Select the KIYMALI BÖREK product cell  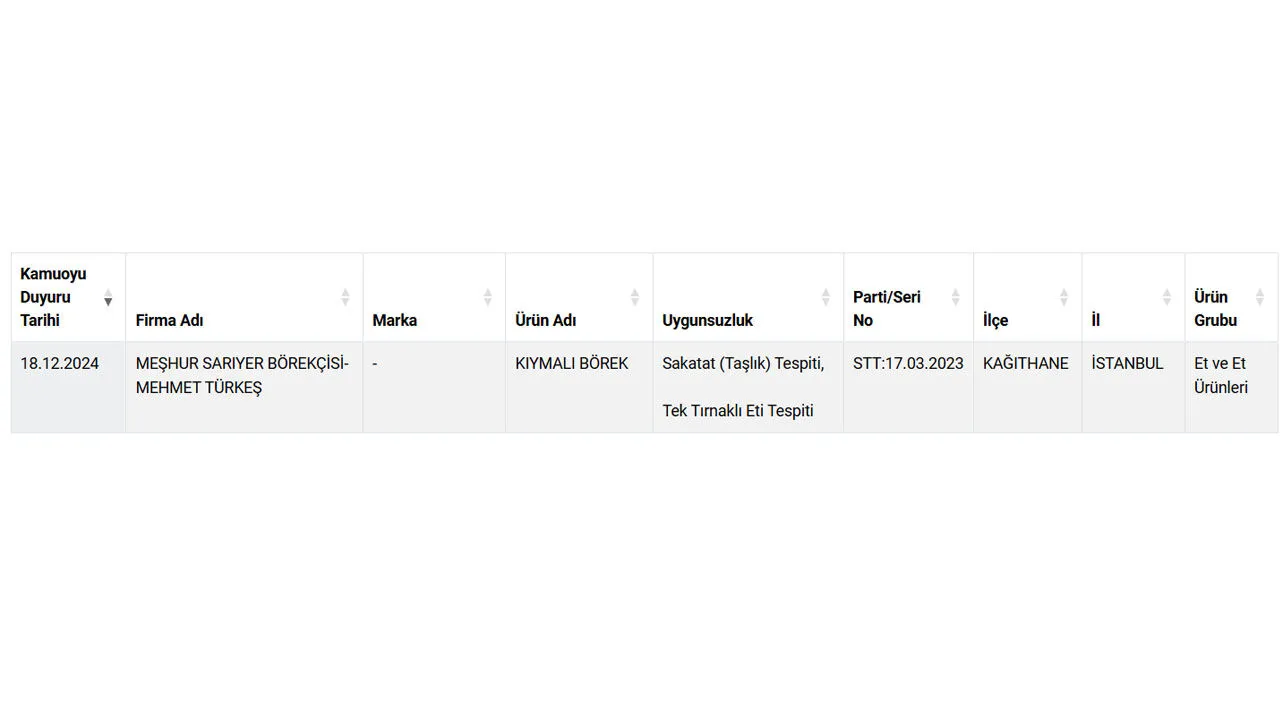tap(572, 364)
